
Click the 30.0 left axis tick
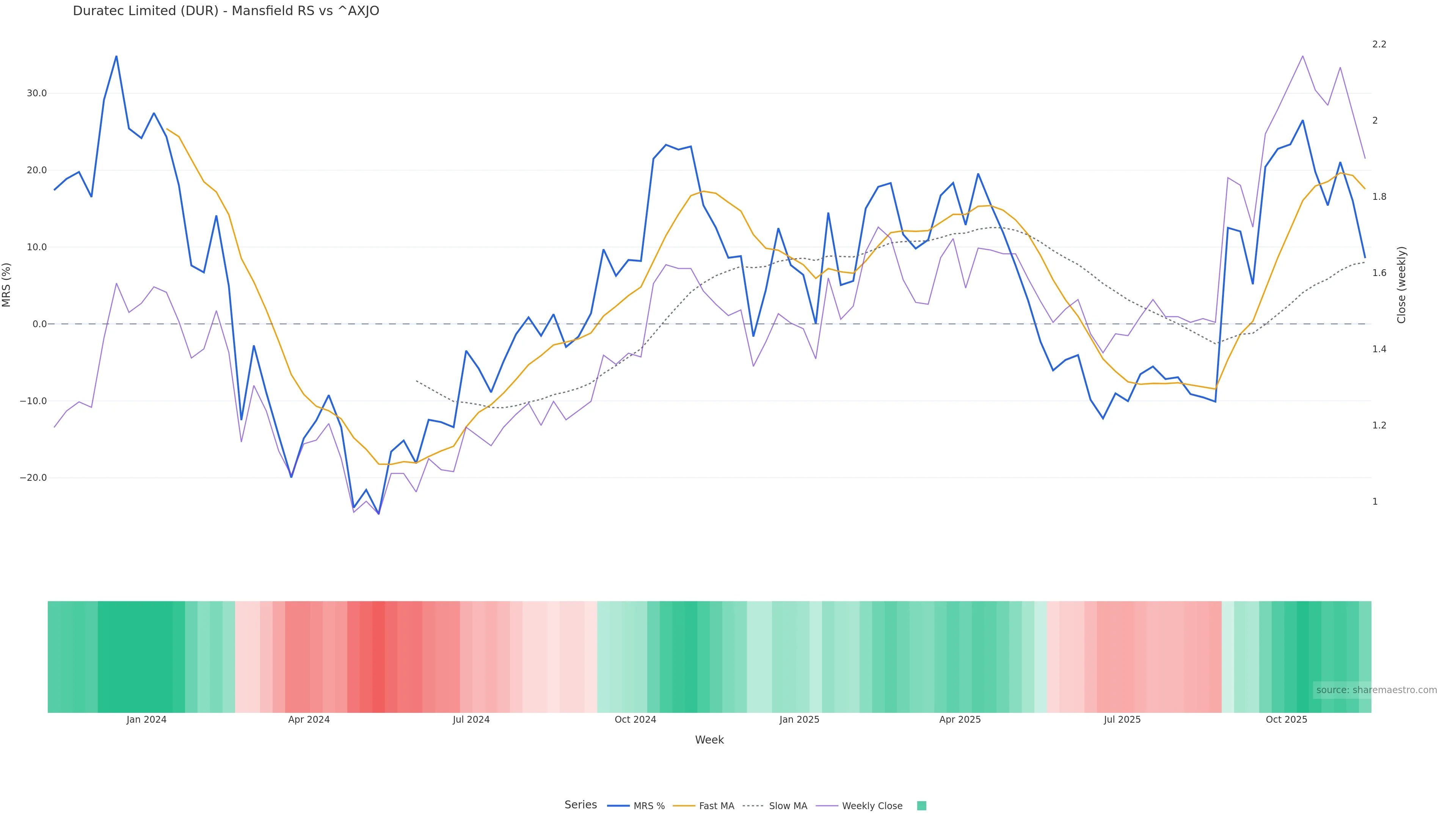tap(37, 93)
